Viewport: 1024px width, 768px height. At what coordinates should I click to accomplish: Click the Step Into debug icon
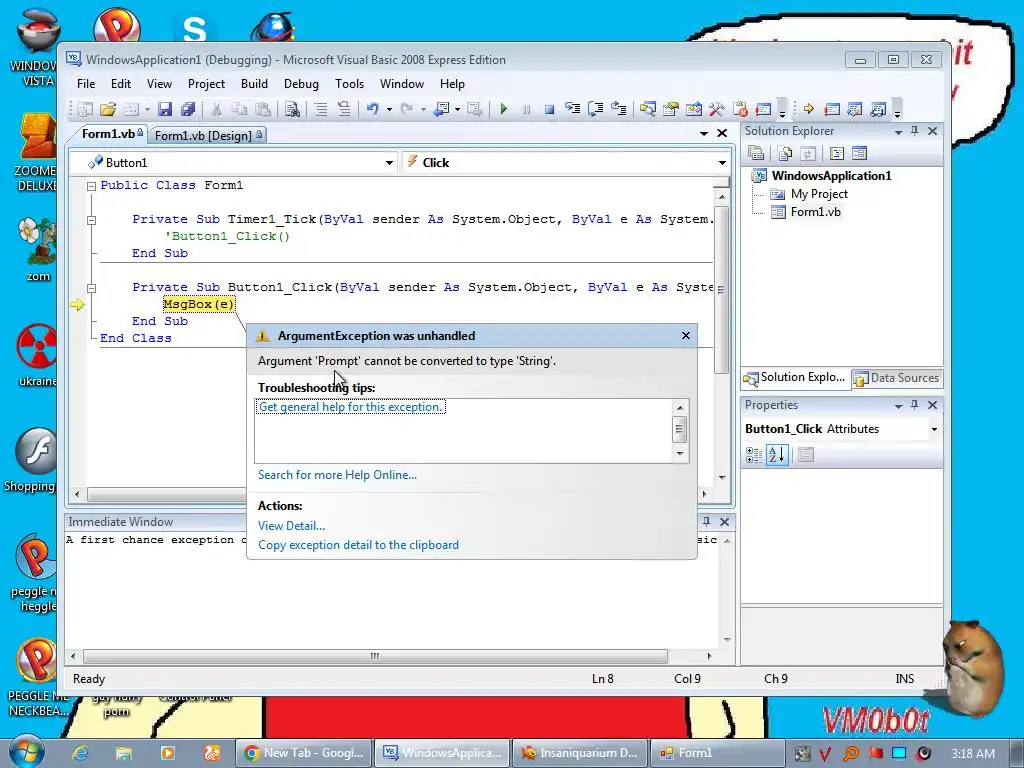[573, 109]
